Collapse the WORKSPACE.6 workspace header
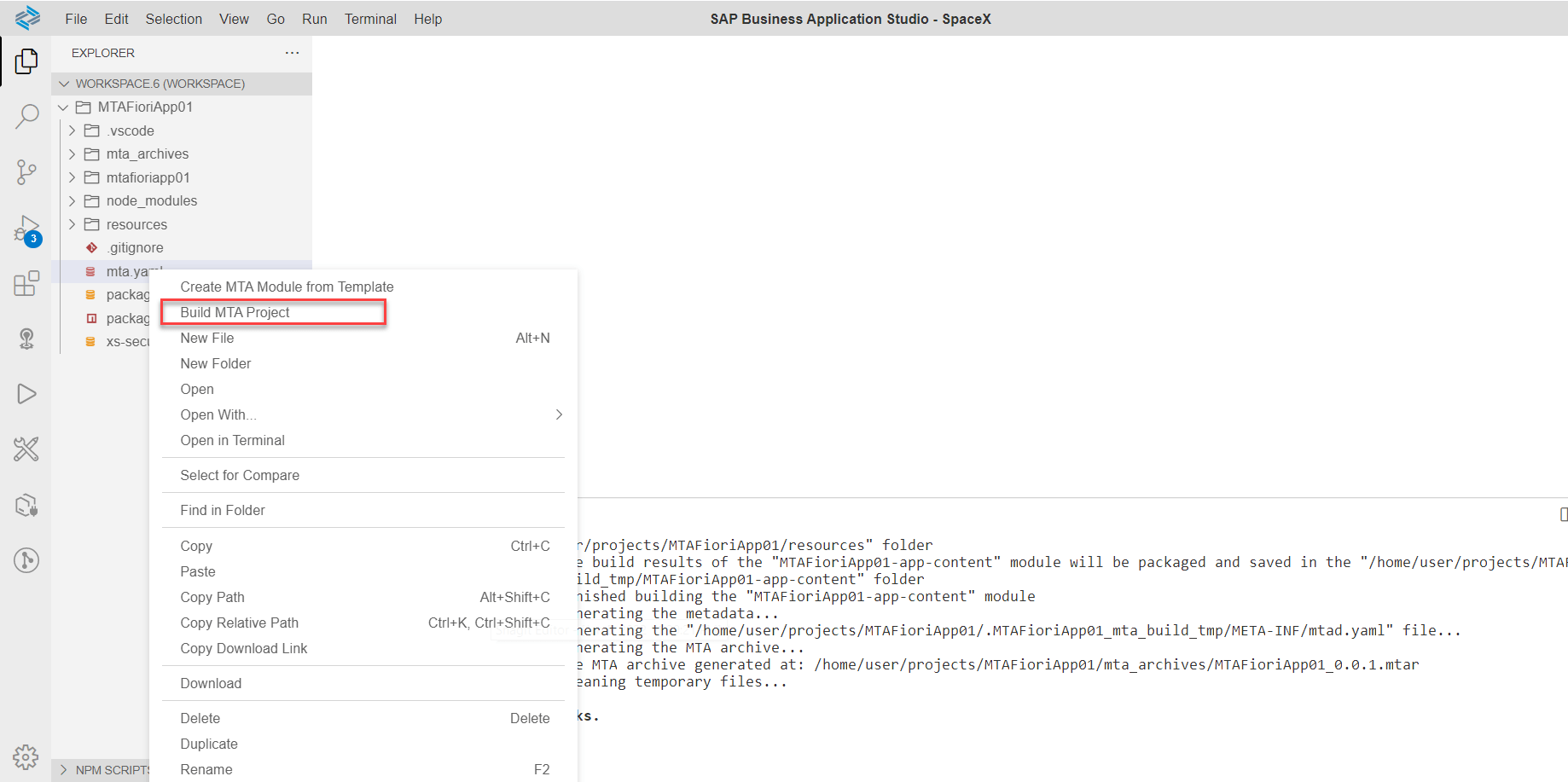Viewport: 1568px width, 782px height. click(x=64, y=84)
